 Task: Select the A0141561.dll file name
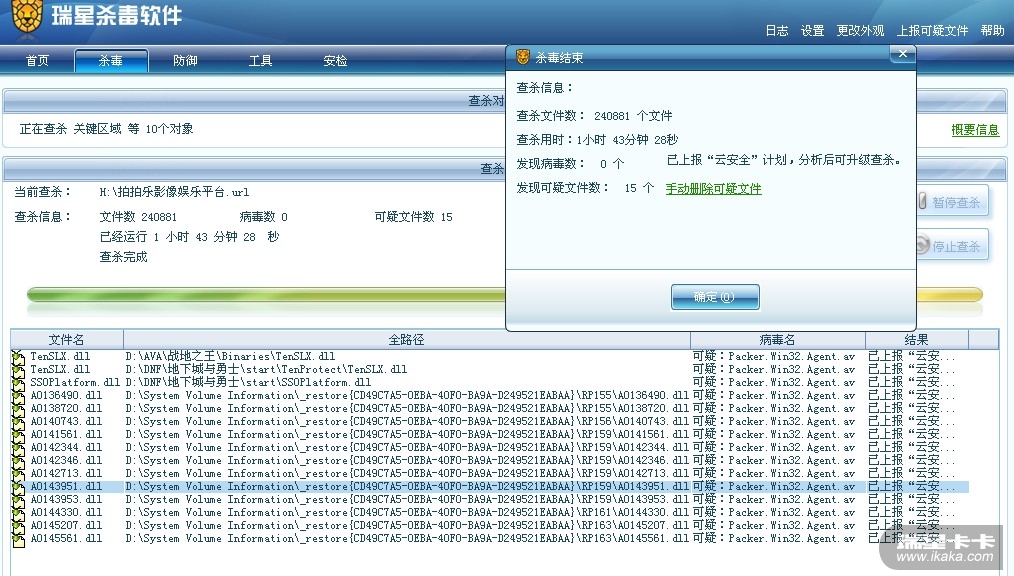pos(66,434)
